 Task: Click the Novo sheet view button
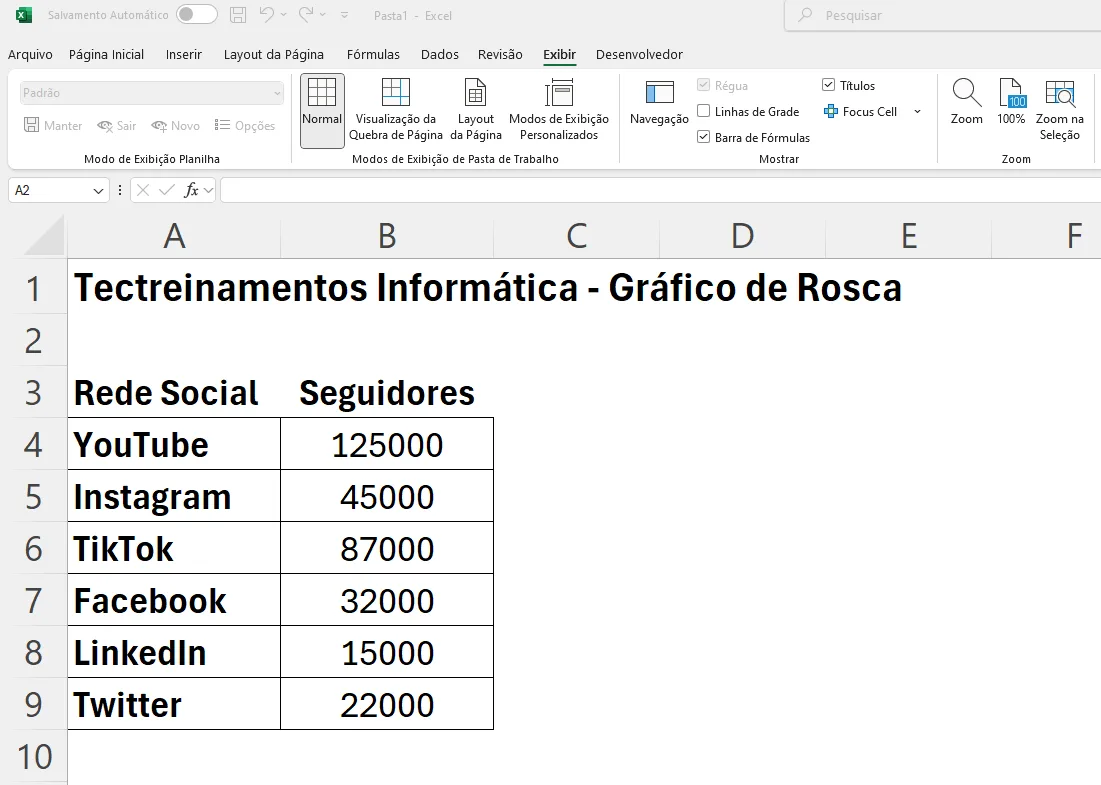click(x=176, y=125)
